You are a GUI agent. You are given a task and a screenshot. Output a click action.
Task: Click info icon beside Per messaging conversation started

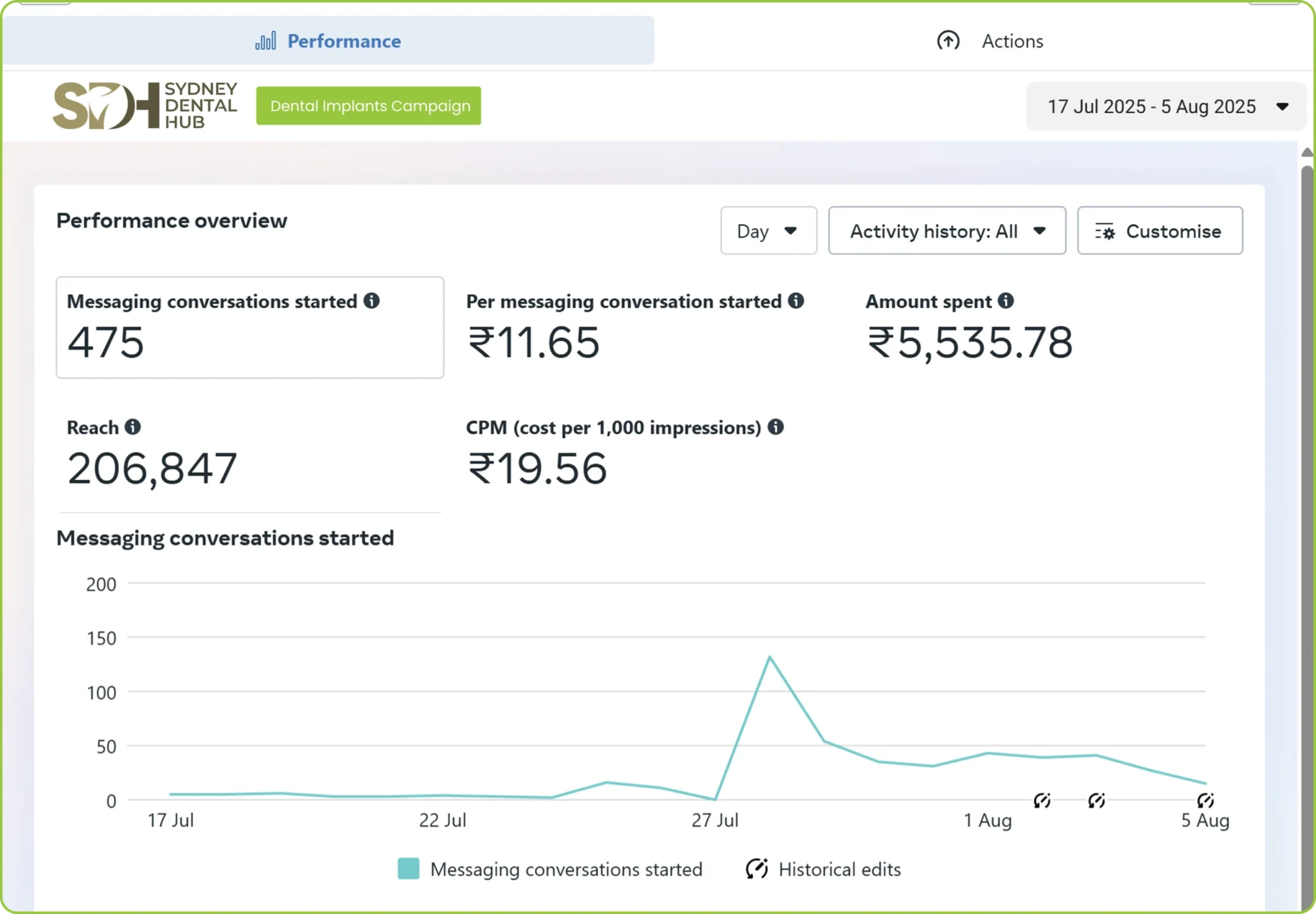click(796, 301)
